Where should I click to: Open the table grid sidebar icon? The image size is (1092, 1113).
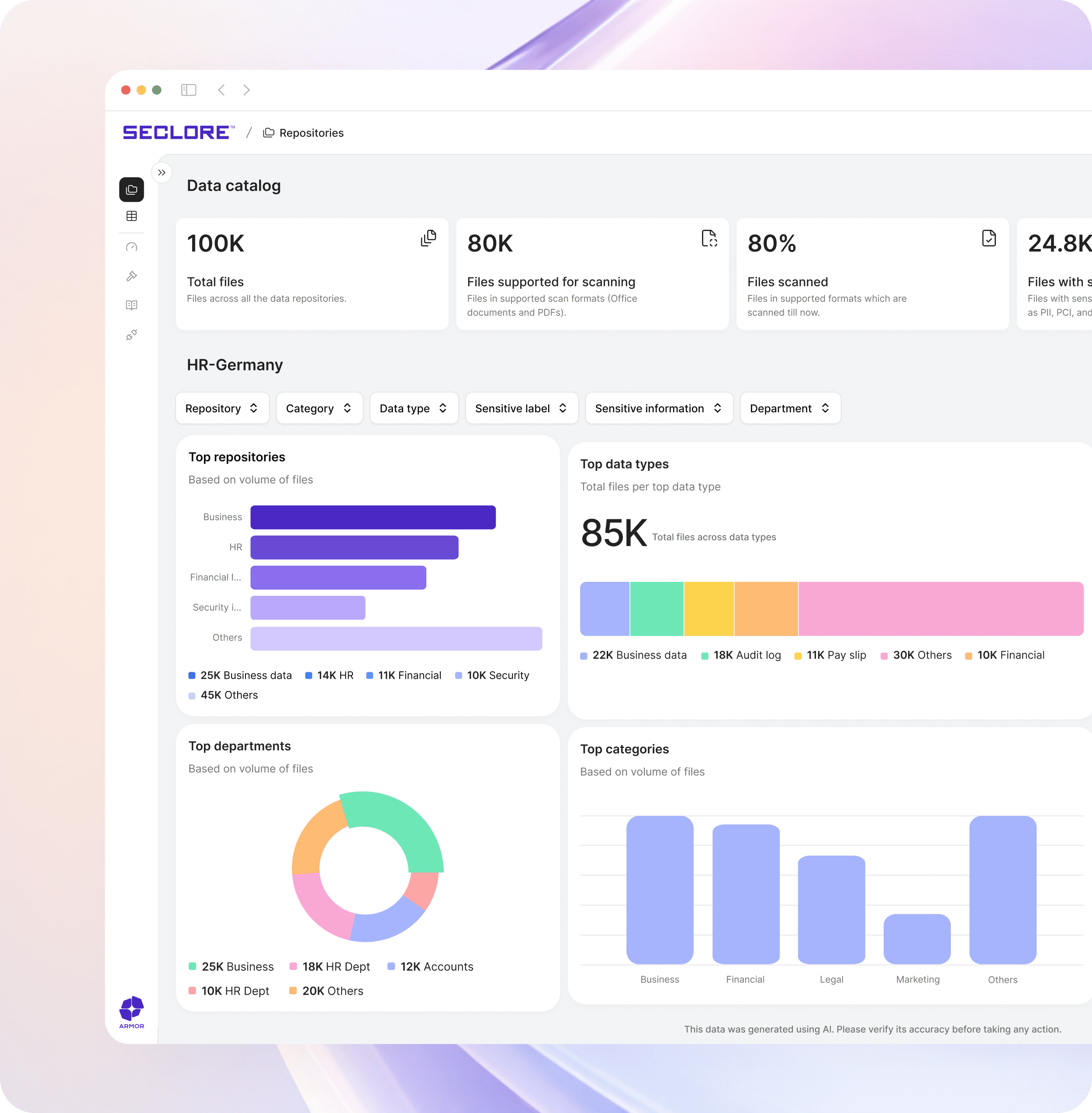tap(131, 216)
